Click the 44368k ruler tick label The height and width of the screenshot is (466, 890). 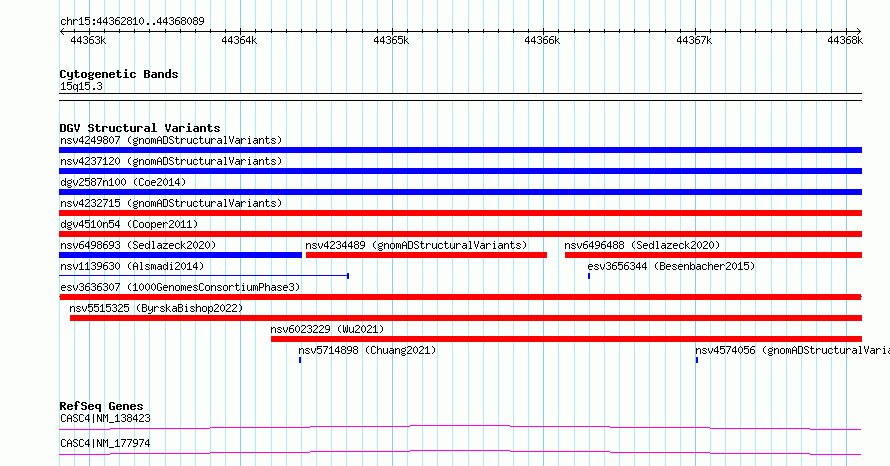[x=845, y=40]
